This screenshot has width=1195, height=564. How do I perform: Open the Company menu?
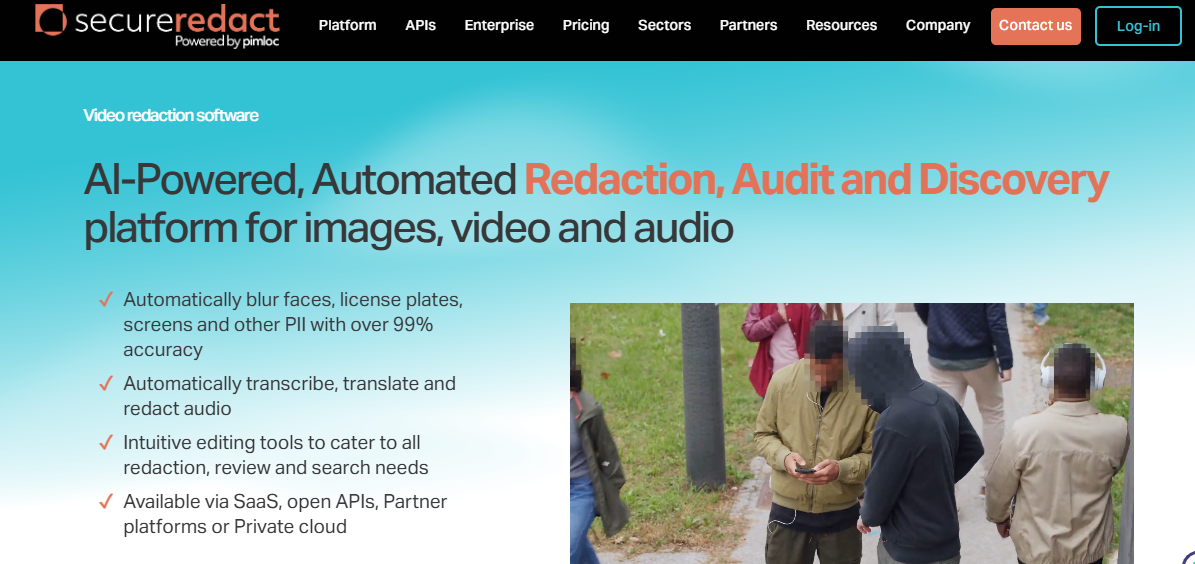938,25
